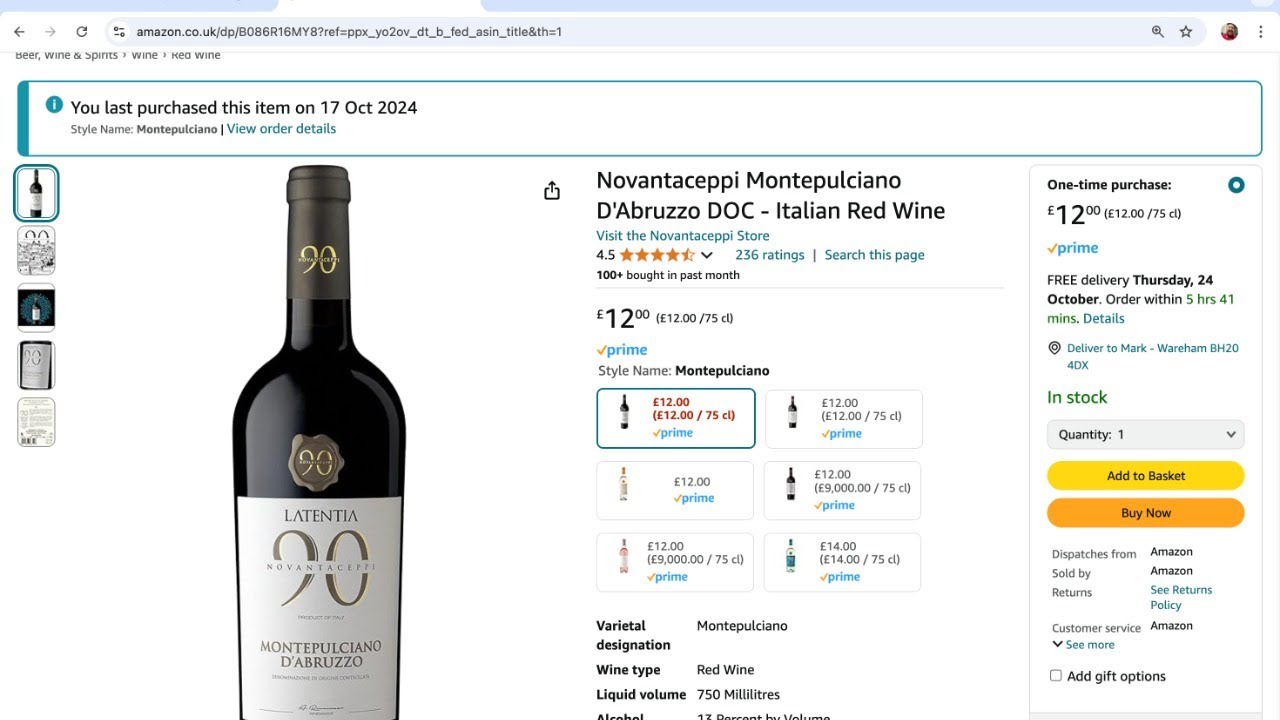
Task: Select the £14.00 style option
Action: [842, 562]
